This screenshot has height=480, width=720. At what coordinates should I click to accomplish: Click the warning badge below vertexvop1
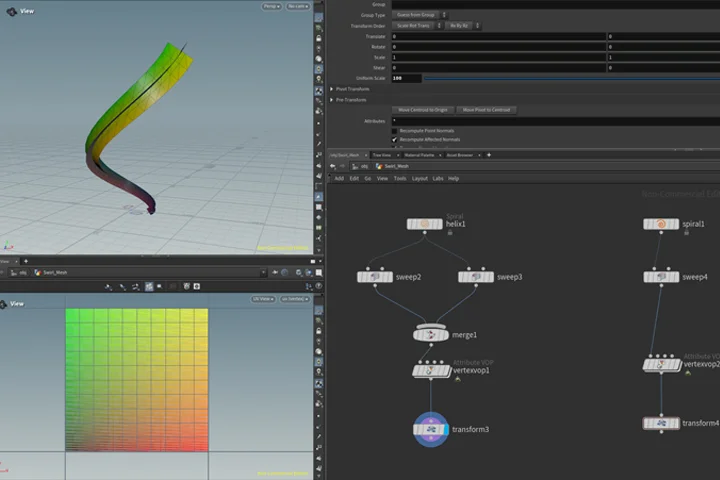click(x=457, y=379)
